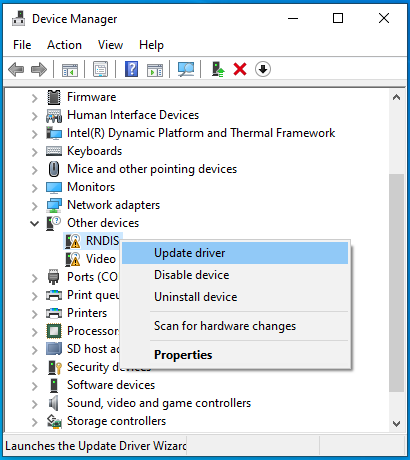Open the View menu
The image size is (410, 460).
(110, 45)
